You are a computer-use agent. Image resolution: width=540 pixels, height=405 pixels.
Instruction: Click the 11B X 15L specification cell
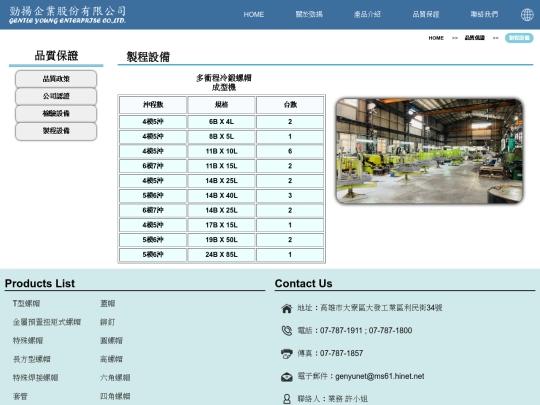[221, 166]
